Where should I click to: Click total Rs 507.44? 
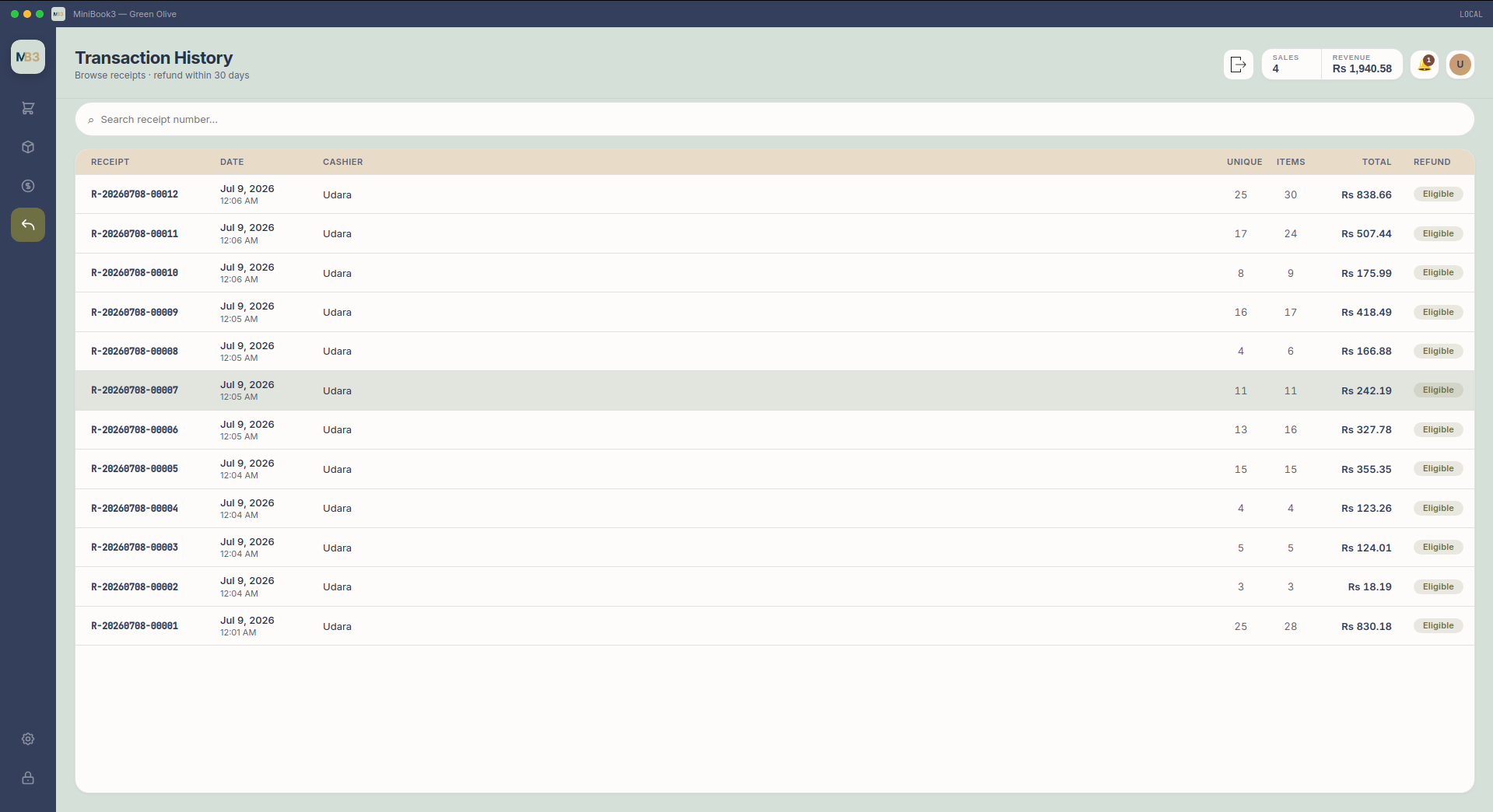[x=1366, y=233]
